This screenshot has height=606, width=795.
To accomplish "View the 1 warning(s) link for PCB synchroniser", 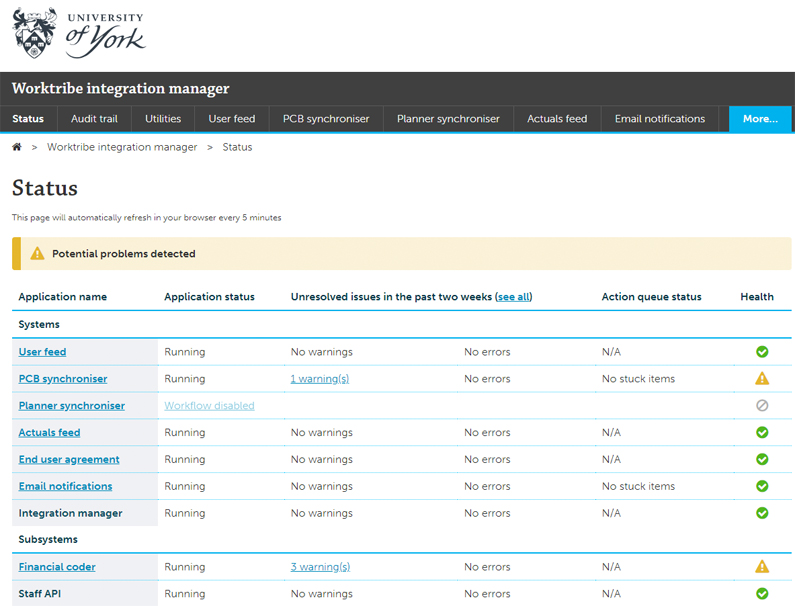I will 320,379.
